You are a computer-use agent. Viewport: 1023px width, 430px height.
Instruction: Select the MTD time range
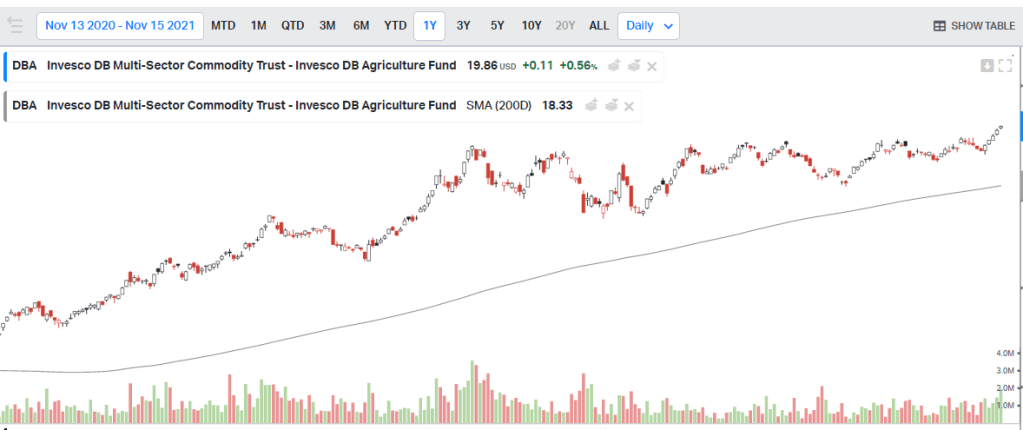click(223, 25)
